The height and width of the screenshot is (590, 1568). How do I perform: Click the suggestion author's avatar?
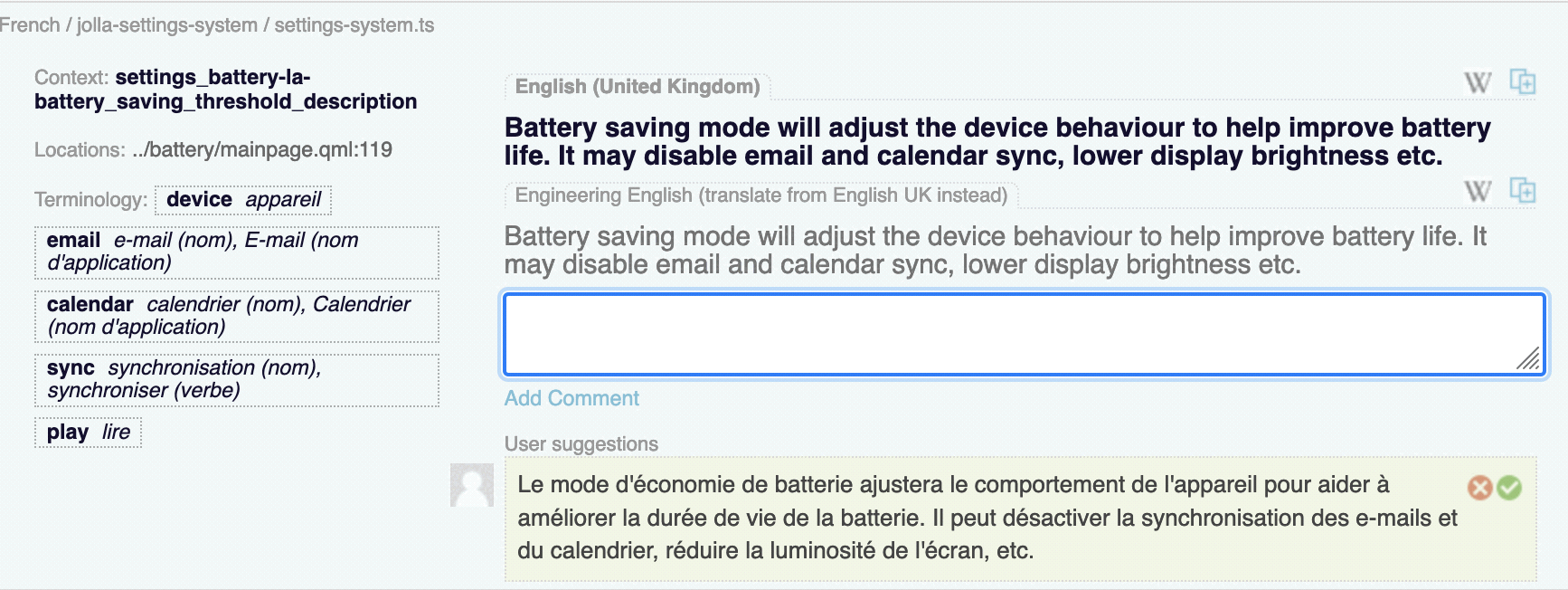472,485
